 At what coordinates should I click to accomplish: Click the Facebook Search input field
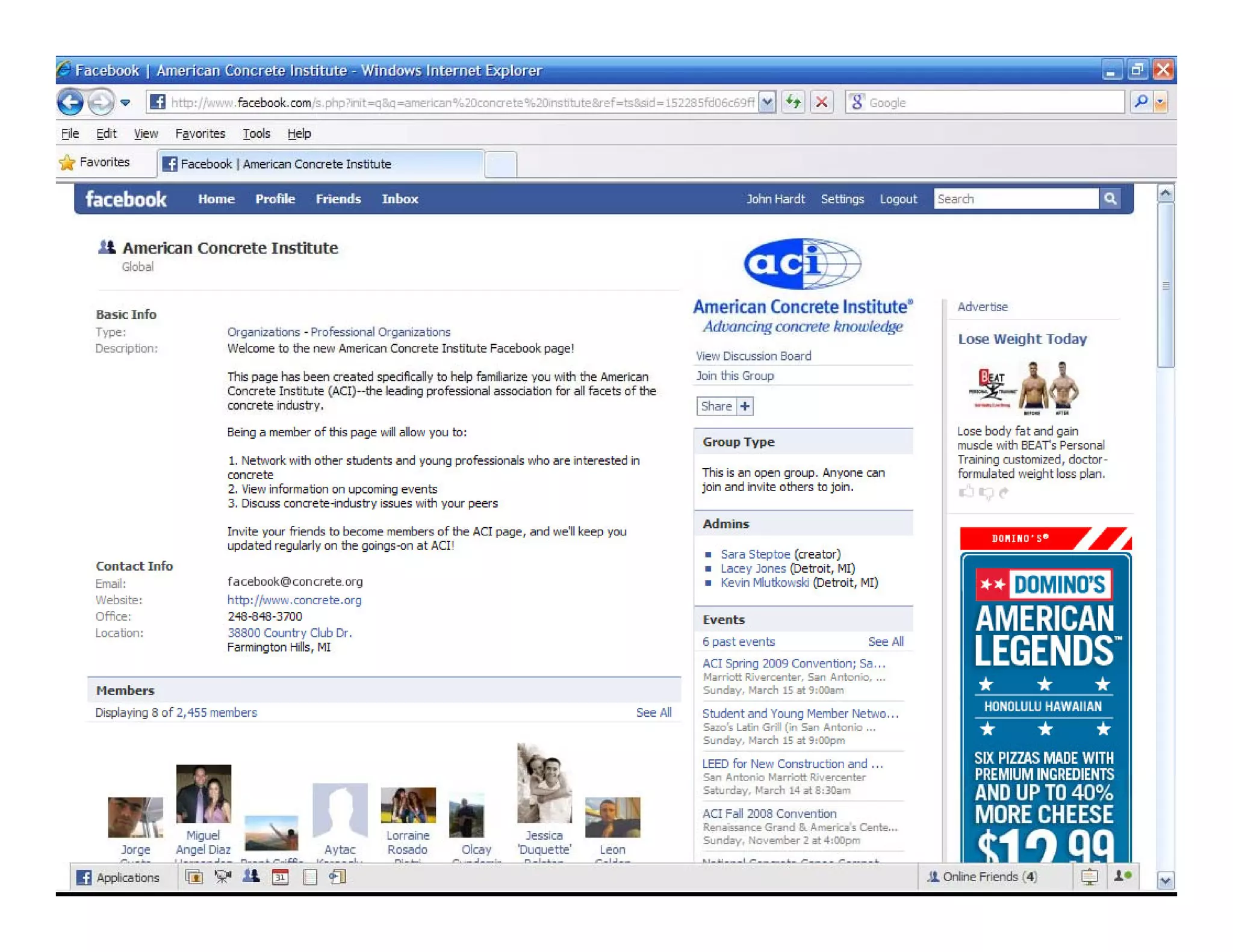(1015, 199)
